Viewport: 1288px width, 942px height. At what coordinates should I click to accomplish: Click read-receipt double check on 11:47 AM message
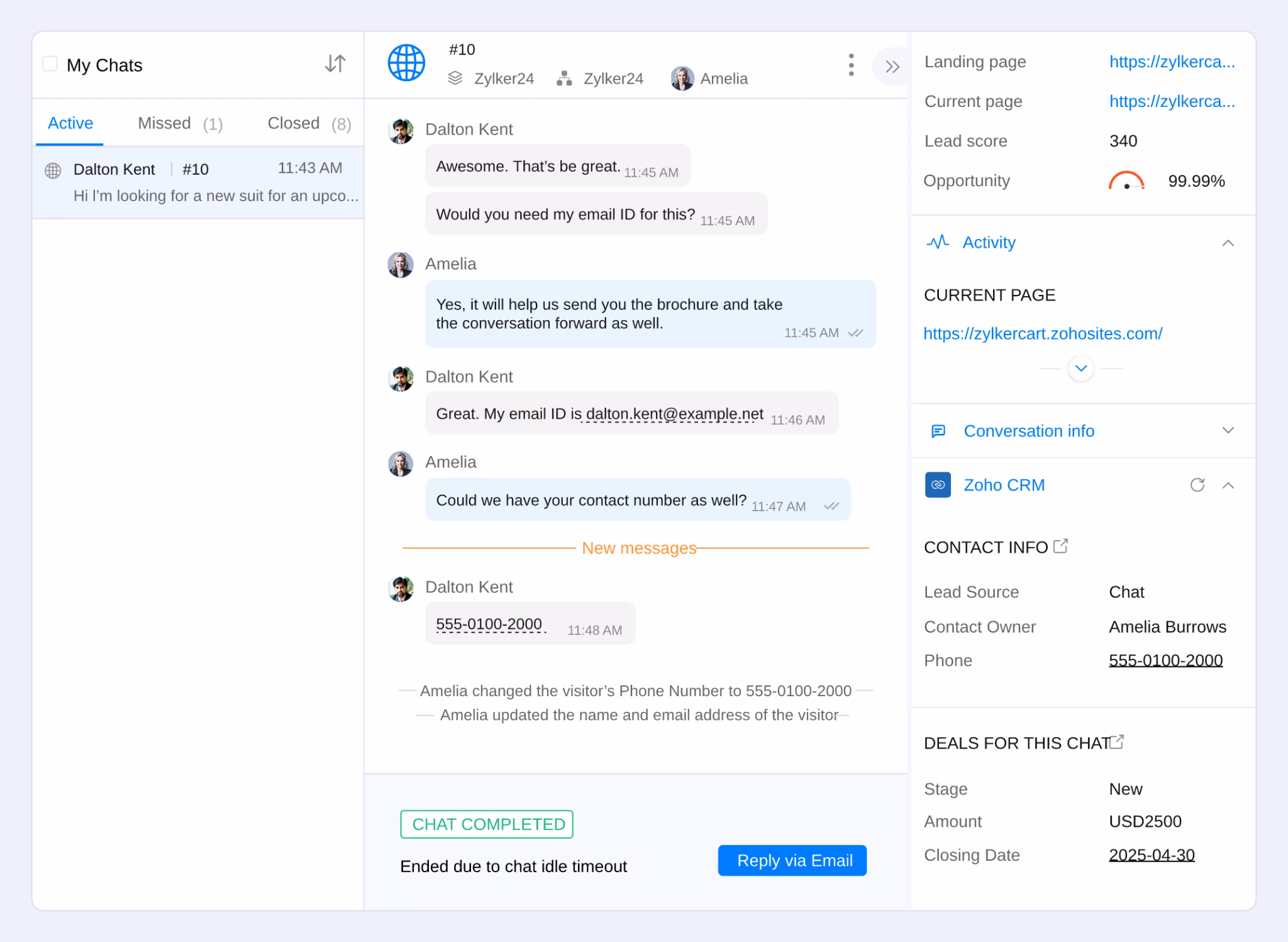(x=831, y=506)
